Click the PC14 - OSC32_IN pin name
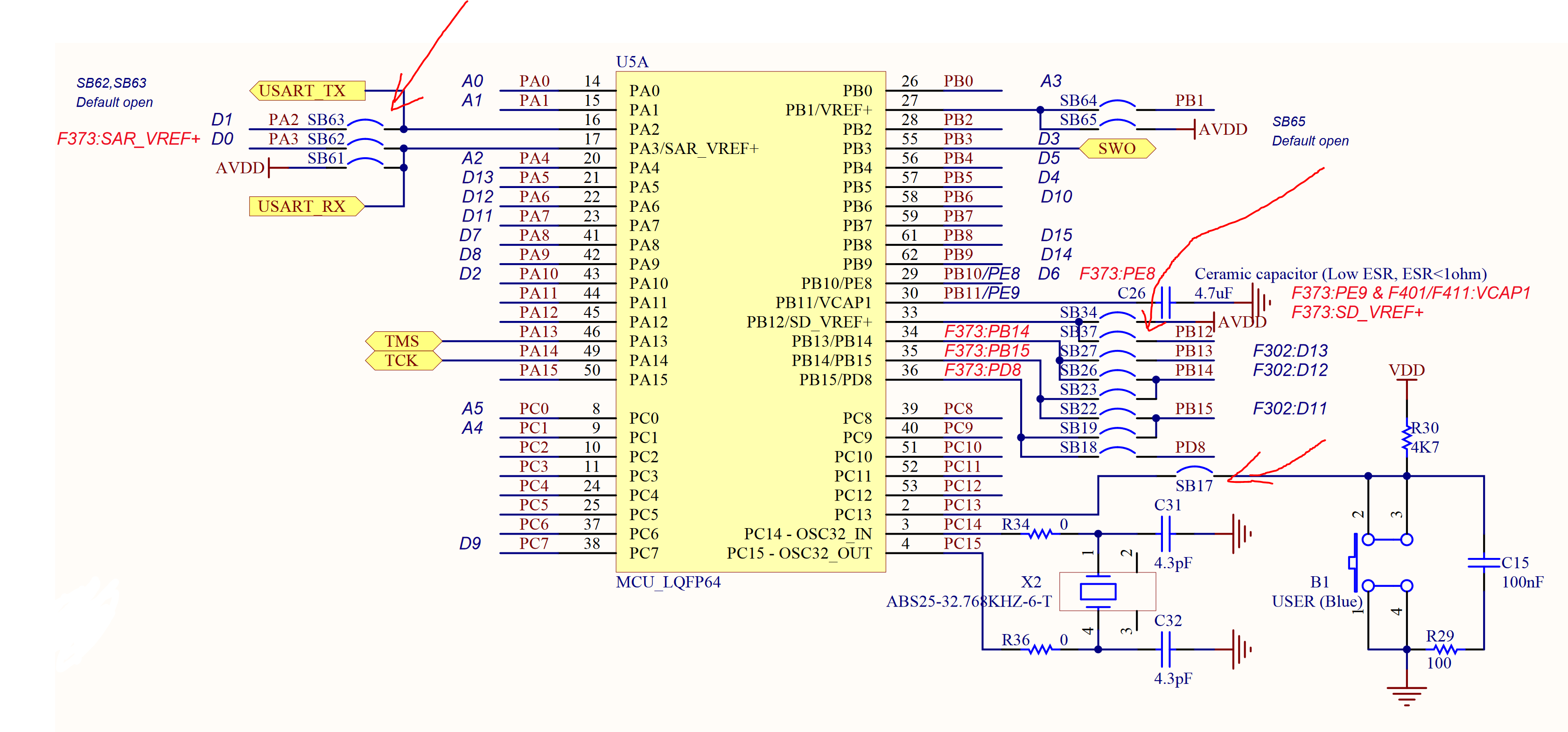Viewport: 1568px width, 732px height. coord(808,534)
